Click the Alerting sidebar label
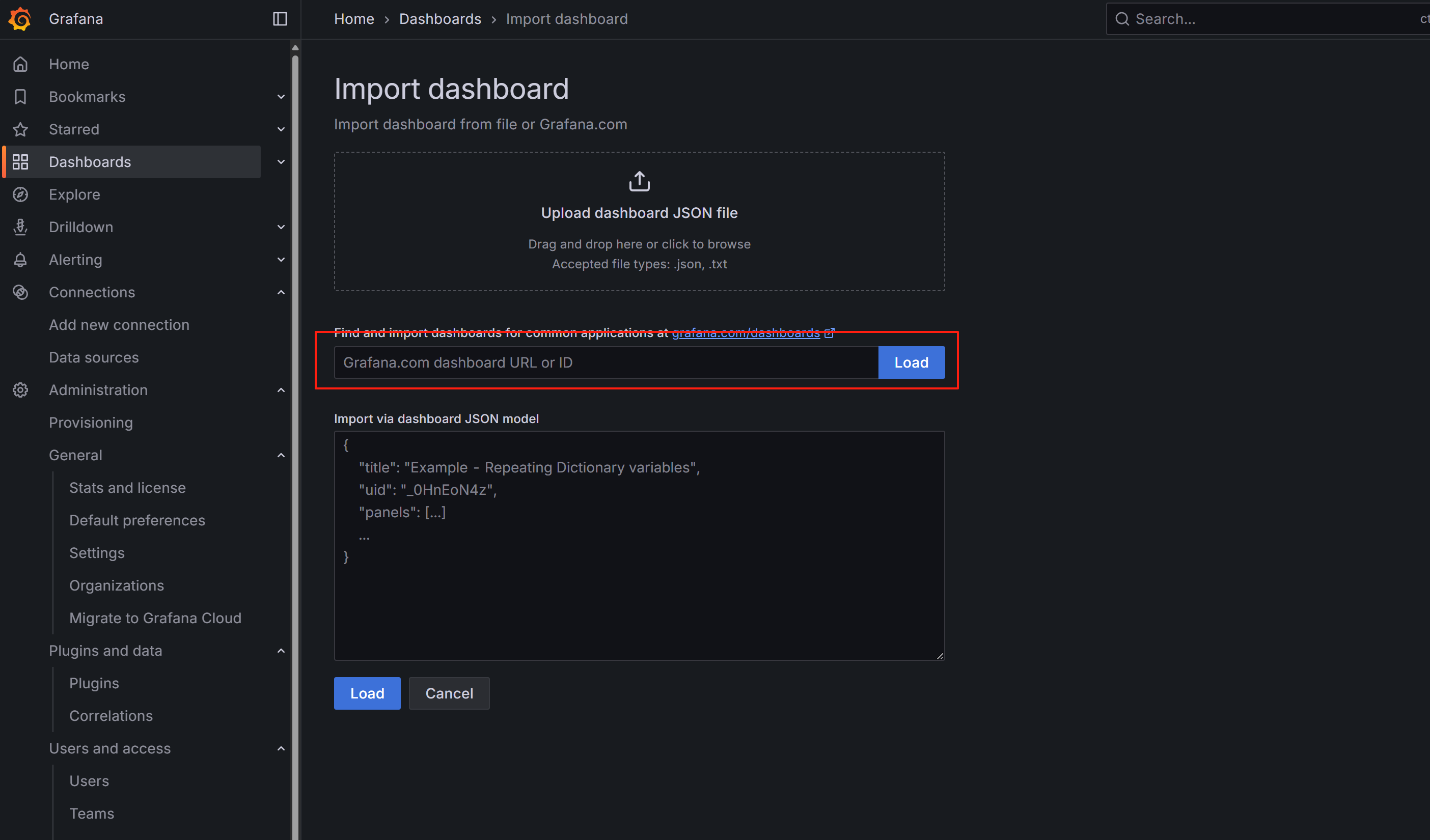Viewport: 1430px width, 840px height. 75,260
